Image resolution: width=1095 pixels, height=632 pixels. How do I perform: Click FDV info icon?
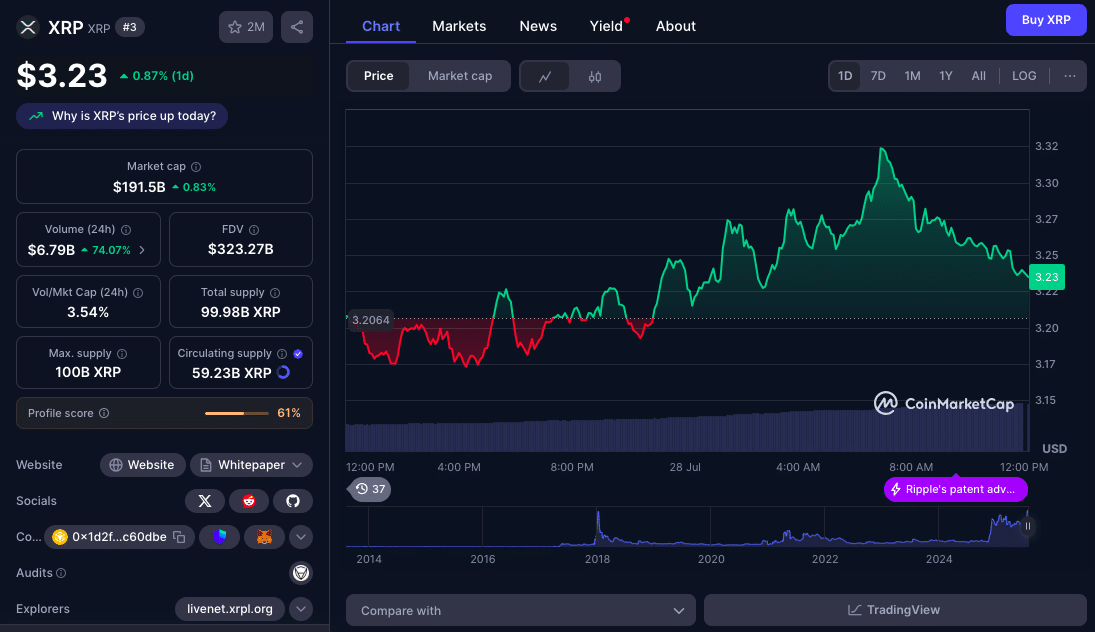(254, 230)
